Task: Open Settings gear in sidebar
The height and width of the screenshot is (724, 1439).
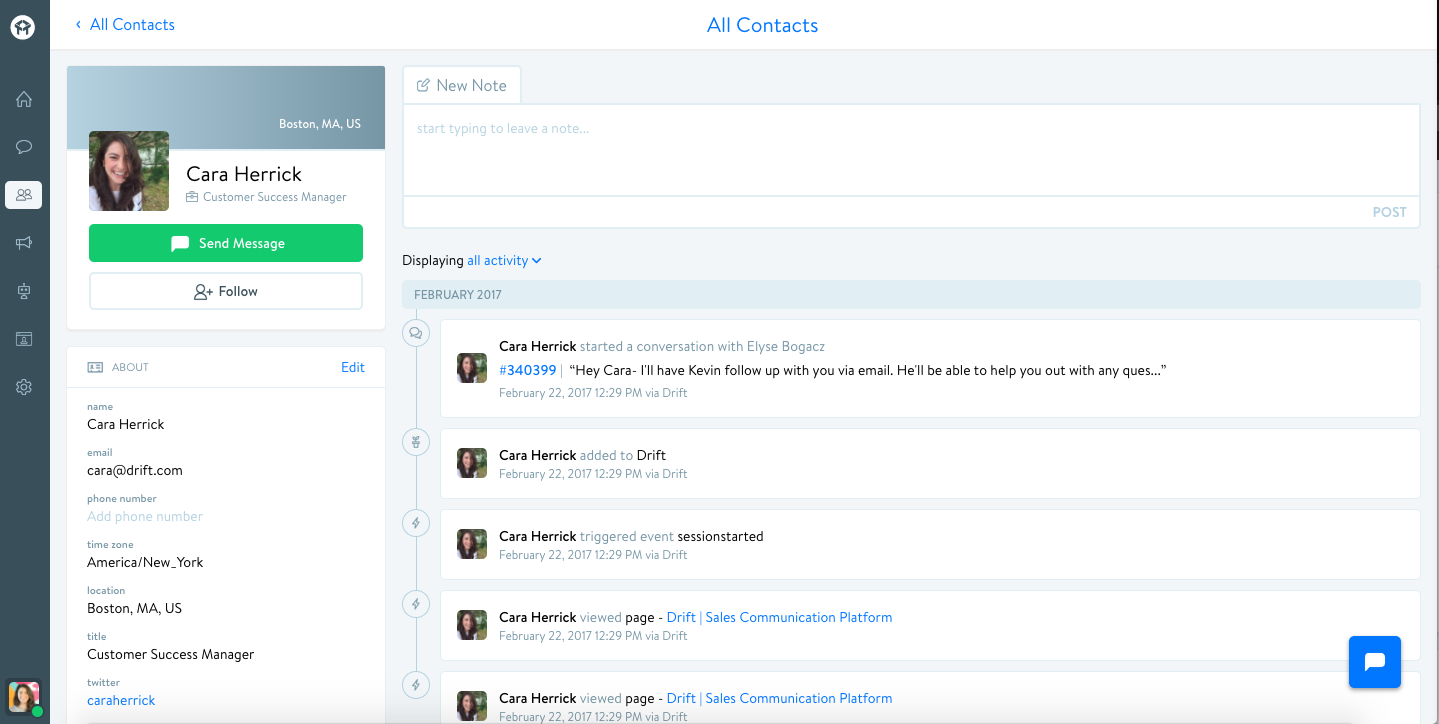Action: (x=24, y=387)
